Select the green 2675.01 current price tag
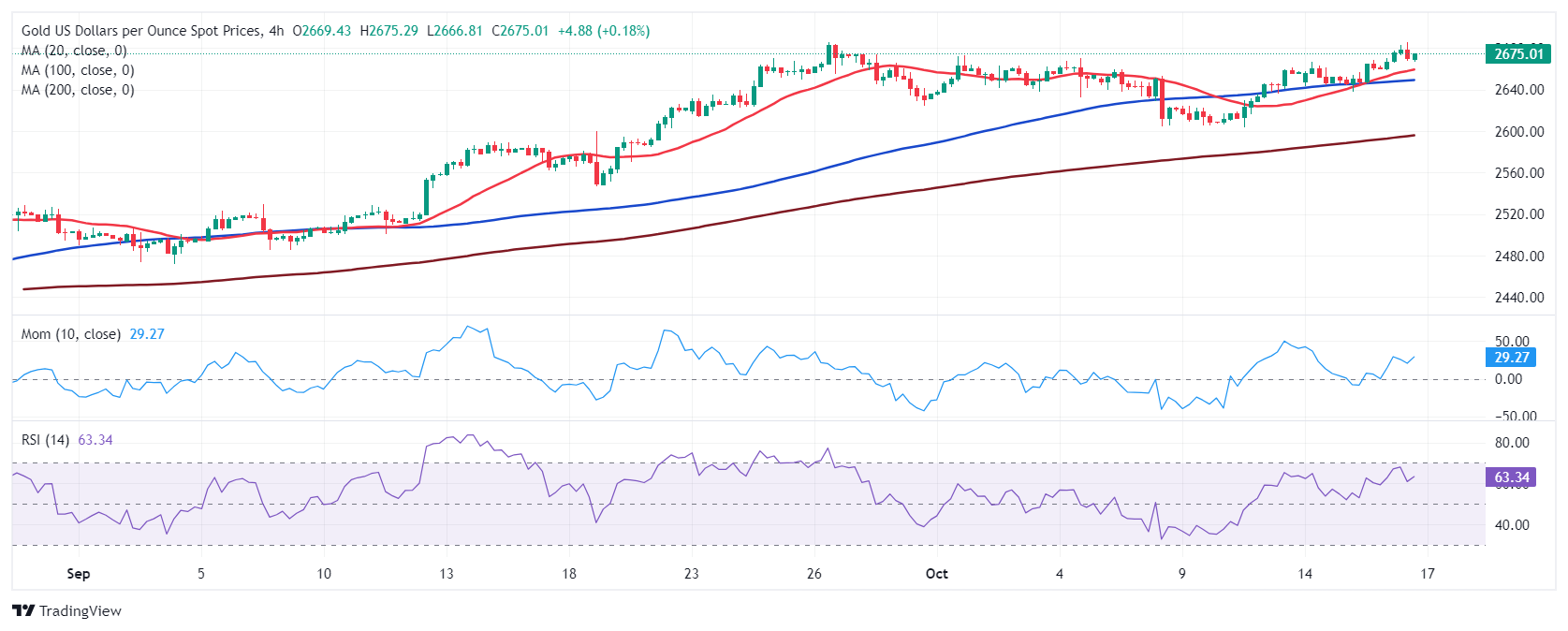Viewport: 1568px width, 631px height. [1518, 53]
